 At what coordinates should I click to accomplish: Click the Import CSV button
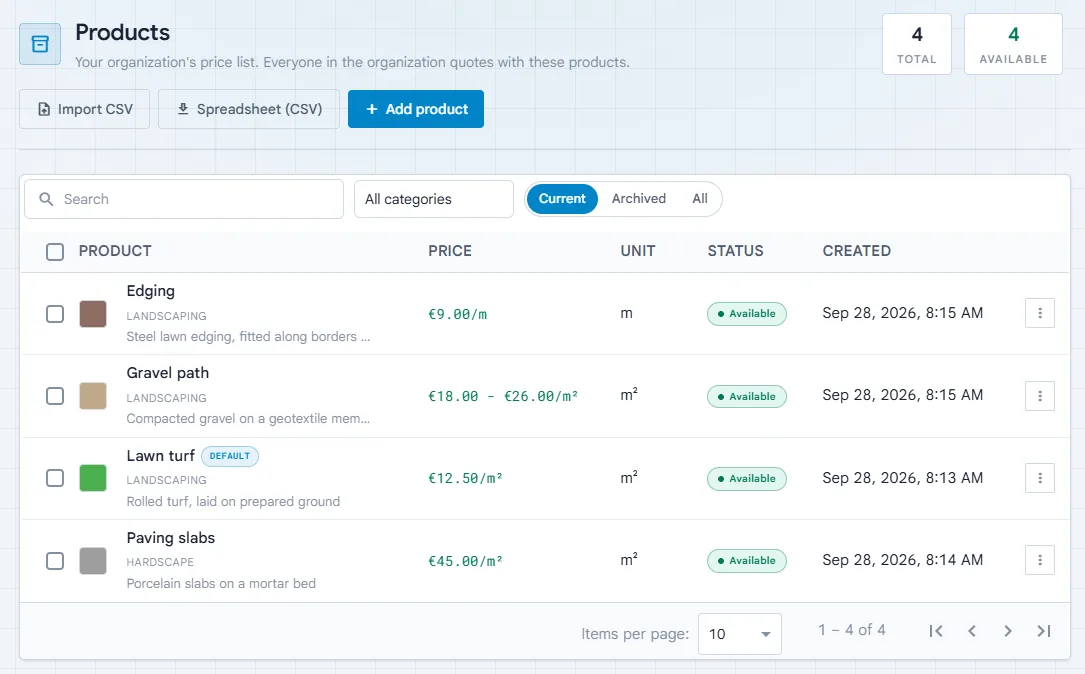pos(84,109)
